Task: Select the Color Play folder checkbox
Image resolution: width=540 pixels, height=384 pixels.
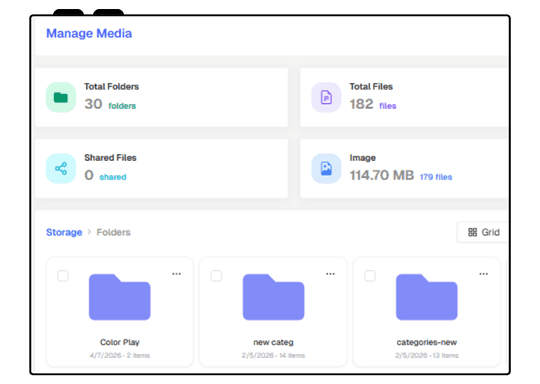Action: point(63,276)
